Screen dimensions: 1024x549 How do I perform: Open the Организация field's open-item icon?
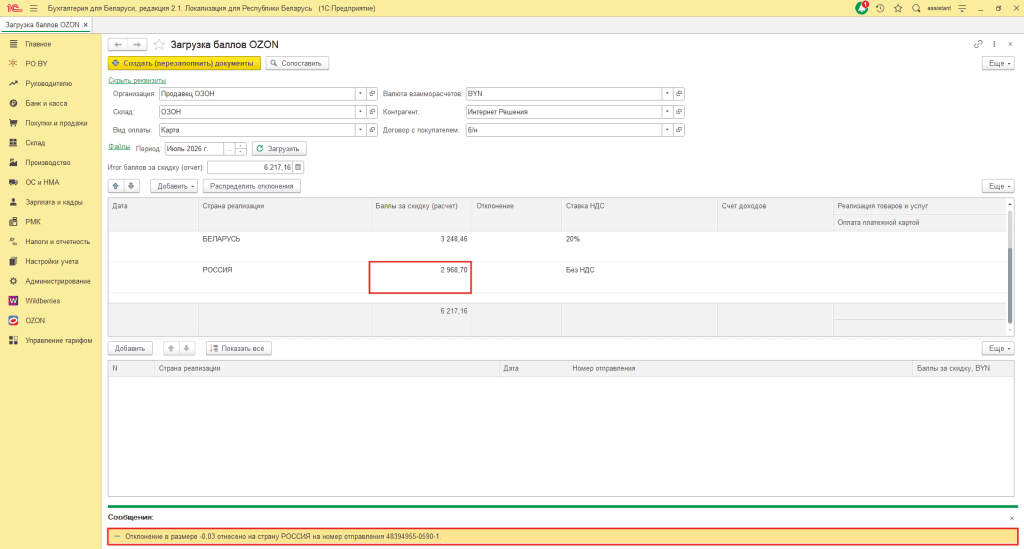[372, 93]
